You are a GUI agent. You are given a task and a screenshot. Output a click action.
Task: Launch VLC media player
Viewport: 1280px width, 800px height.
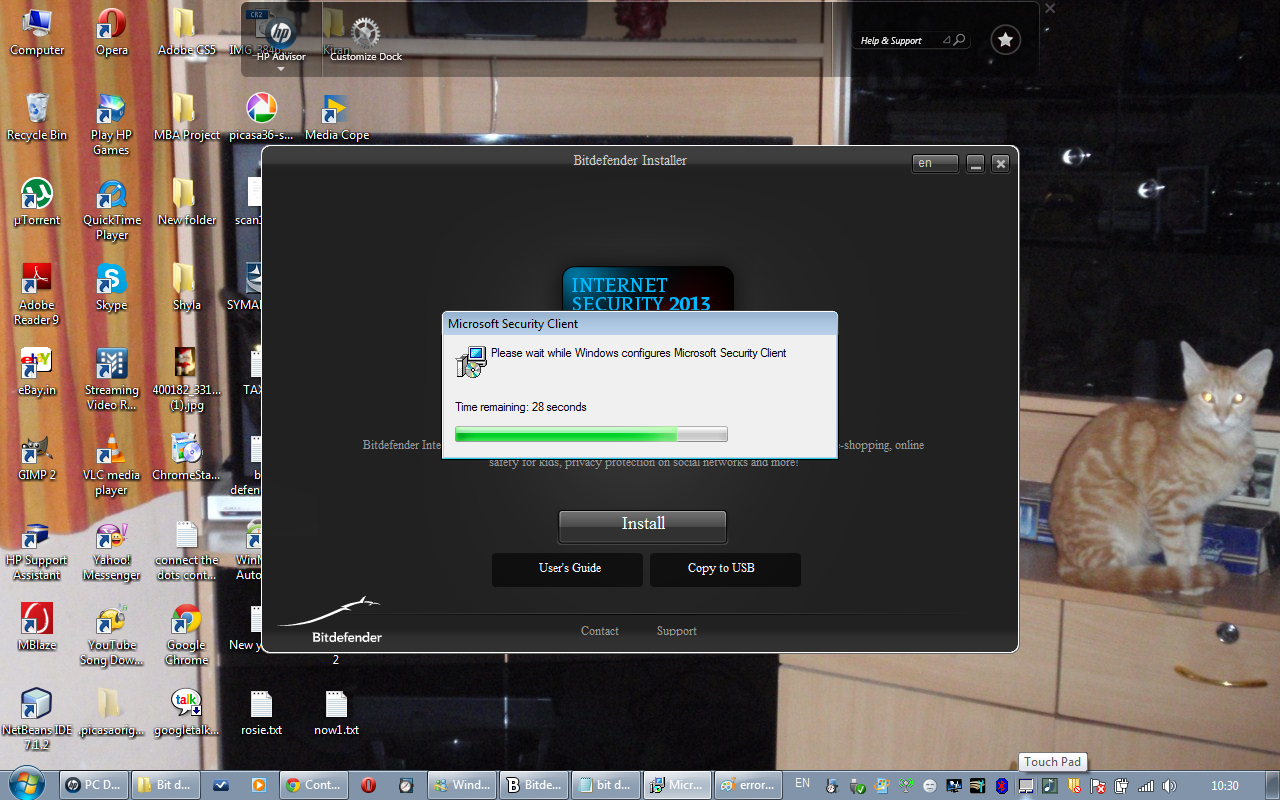[x=111, y=465]
